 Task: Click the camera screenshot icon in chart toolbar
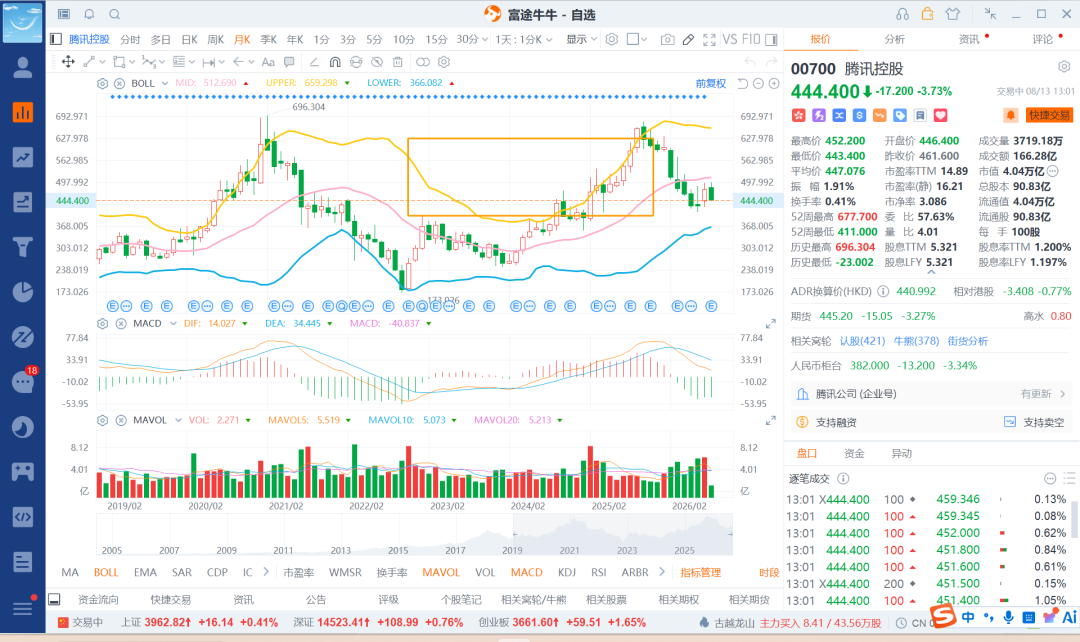tap(667, 40)
